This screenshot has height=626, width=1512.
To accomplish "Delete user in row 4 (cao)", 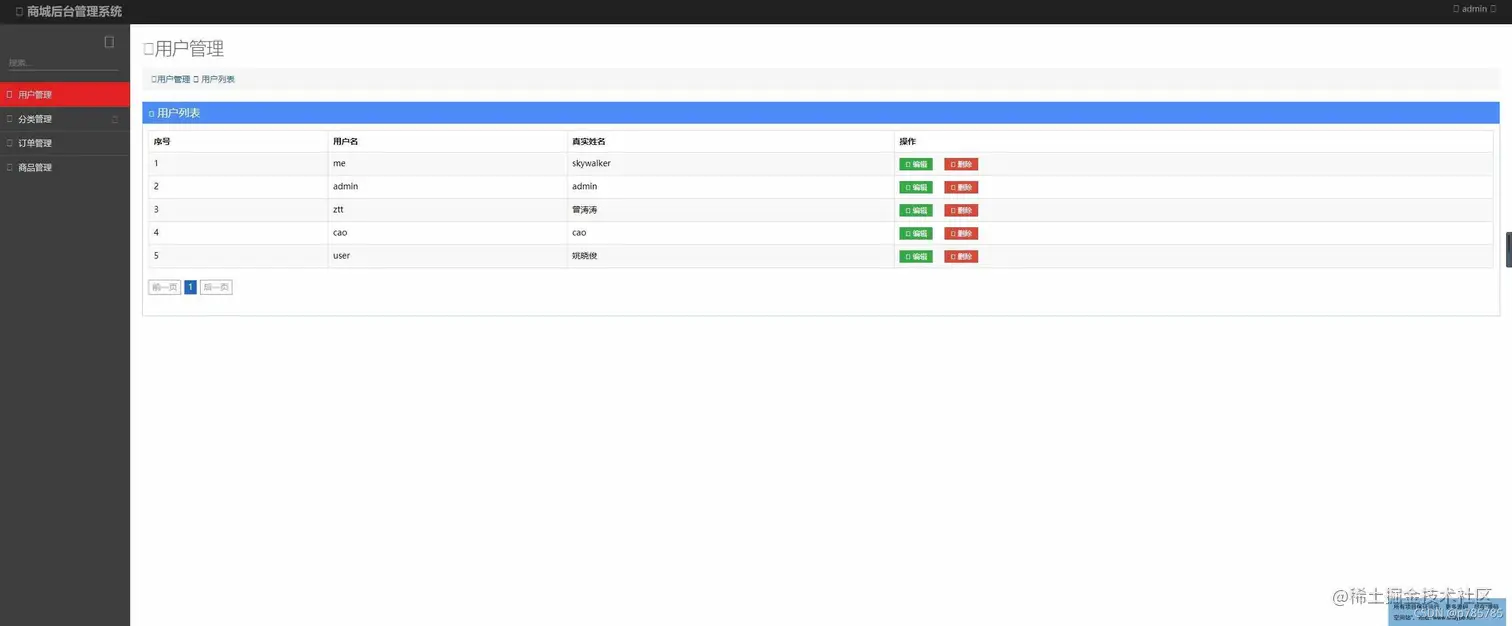I will tap(961, 233).
